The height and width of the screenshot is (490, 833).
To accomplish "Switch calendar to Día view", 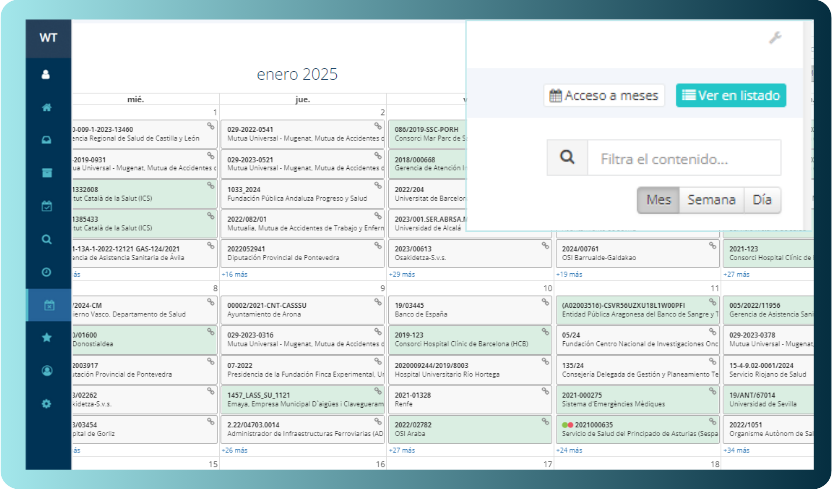I will (x=762, y=200).
